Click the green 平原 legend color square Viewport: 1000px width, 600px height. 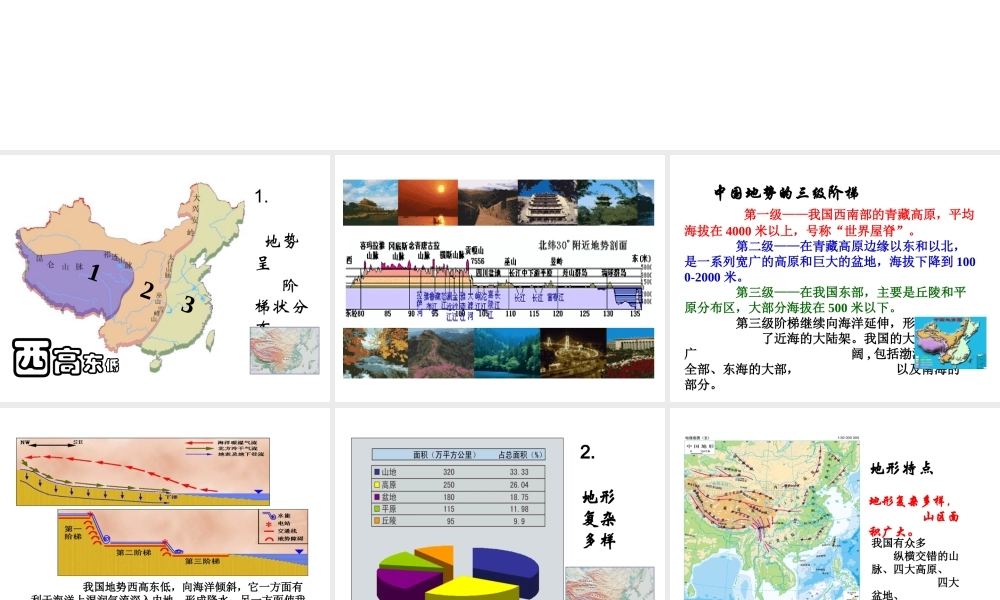click(x=377, y=509)
